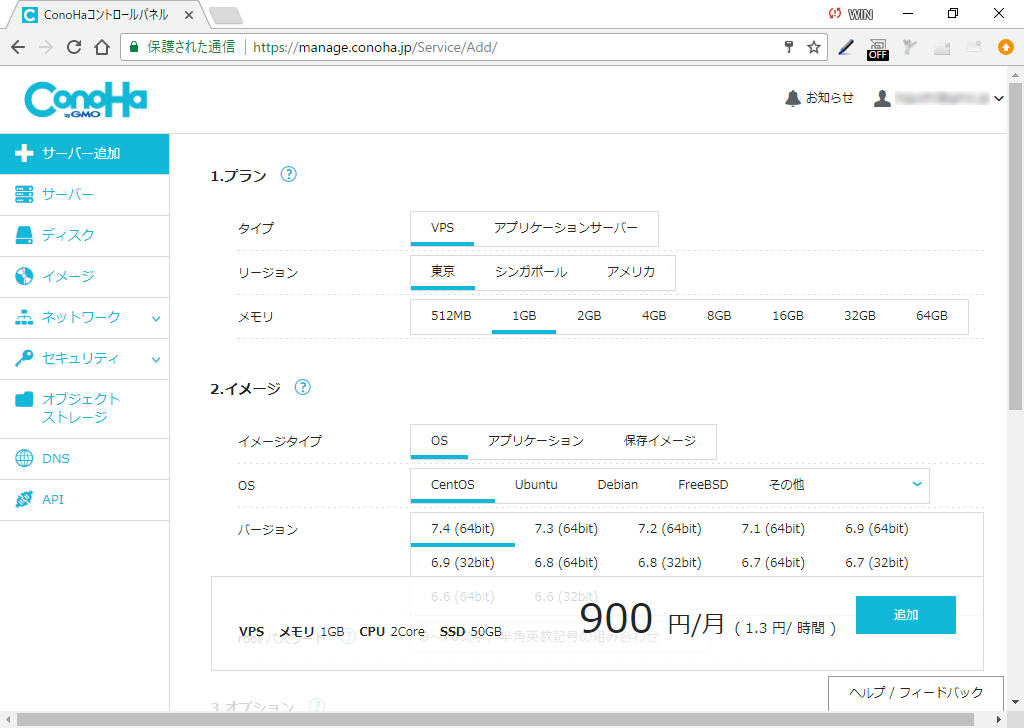Screen dimensions: 1024x728
Task: Click the browser home icon
Action: point(102,47)
